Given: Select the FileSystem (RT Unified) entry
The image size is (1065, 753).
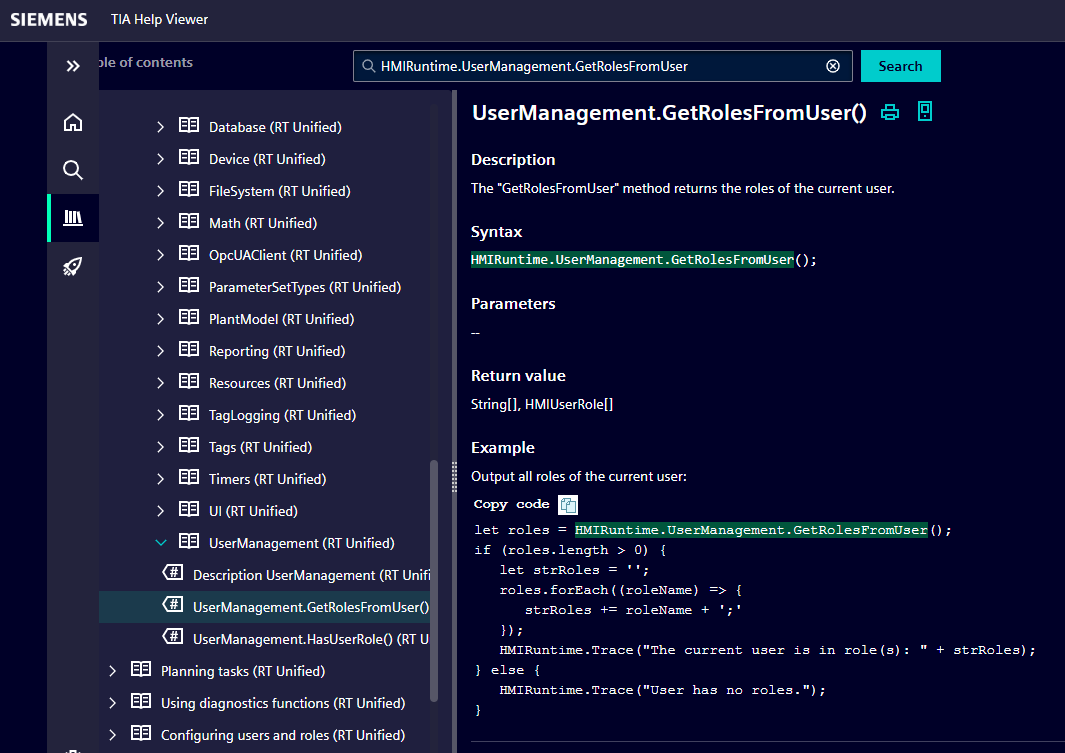Looking at the screenshot, I should (x=279, y=191).
